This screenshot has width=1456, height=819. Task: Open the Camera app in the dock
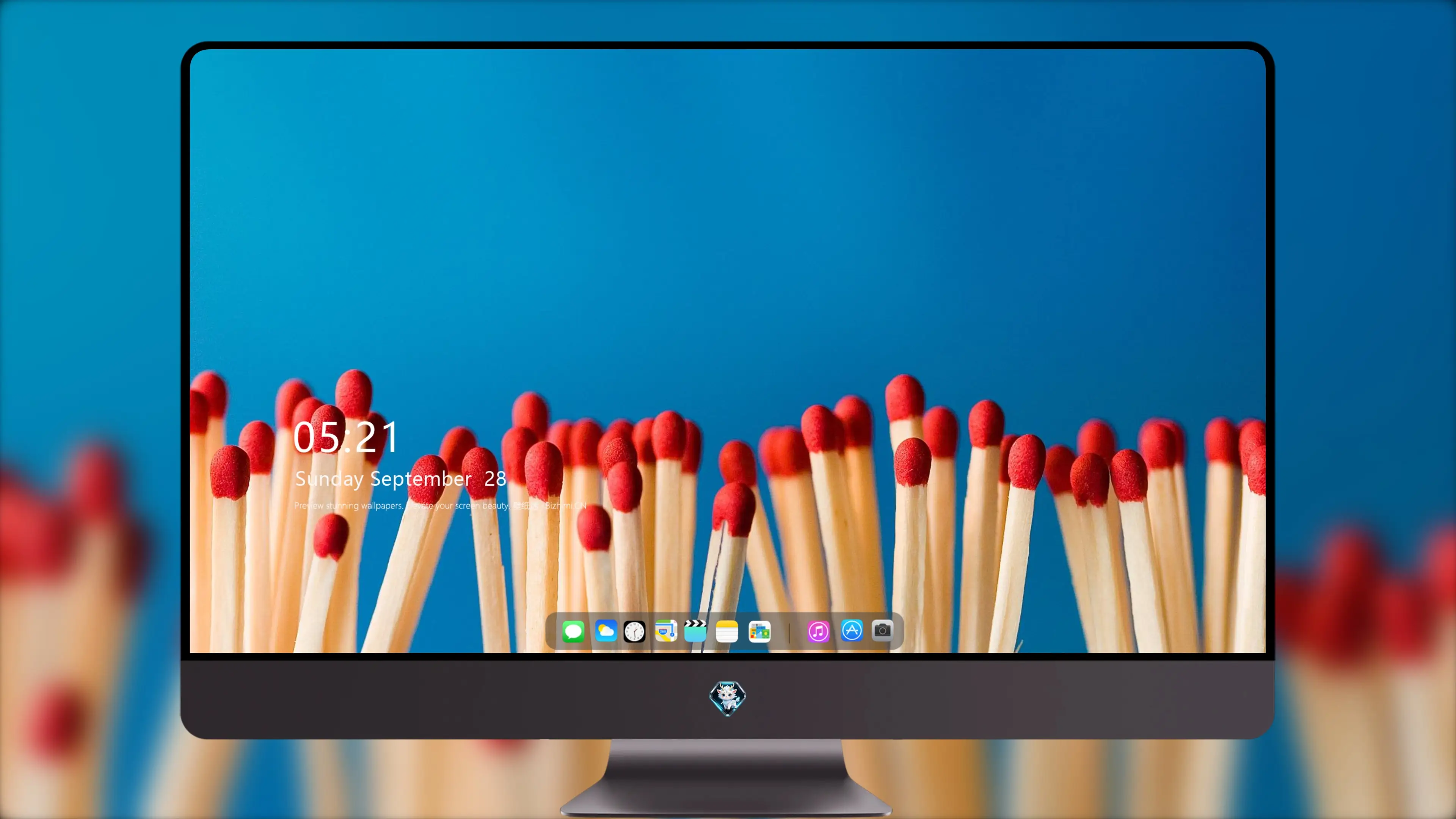click(882, 630)
